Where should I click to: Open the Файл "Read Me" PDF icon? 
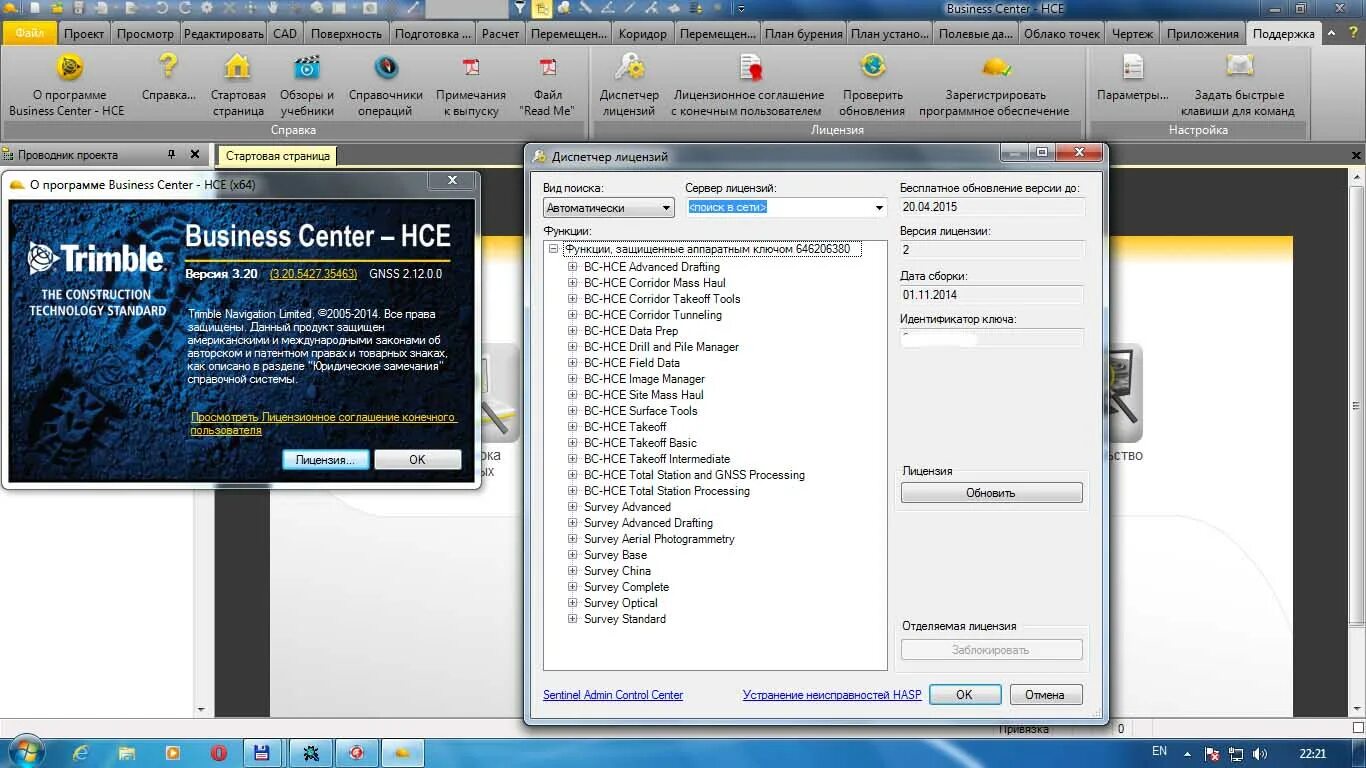pyautogui.click(x=548, y=68)
